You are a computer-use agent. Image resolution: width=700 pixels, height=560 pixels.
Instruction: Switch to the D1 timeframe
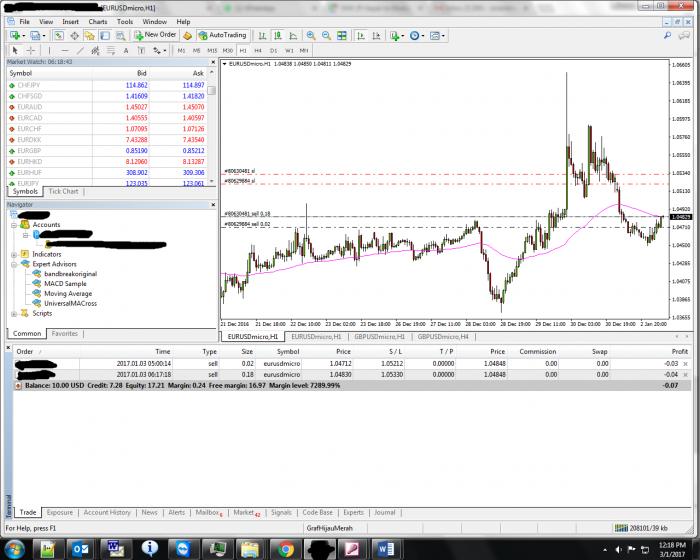pyautogui.click(x=274, y=50)
